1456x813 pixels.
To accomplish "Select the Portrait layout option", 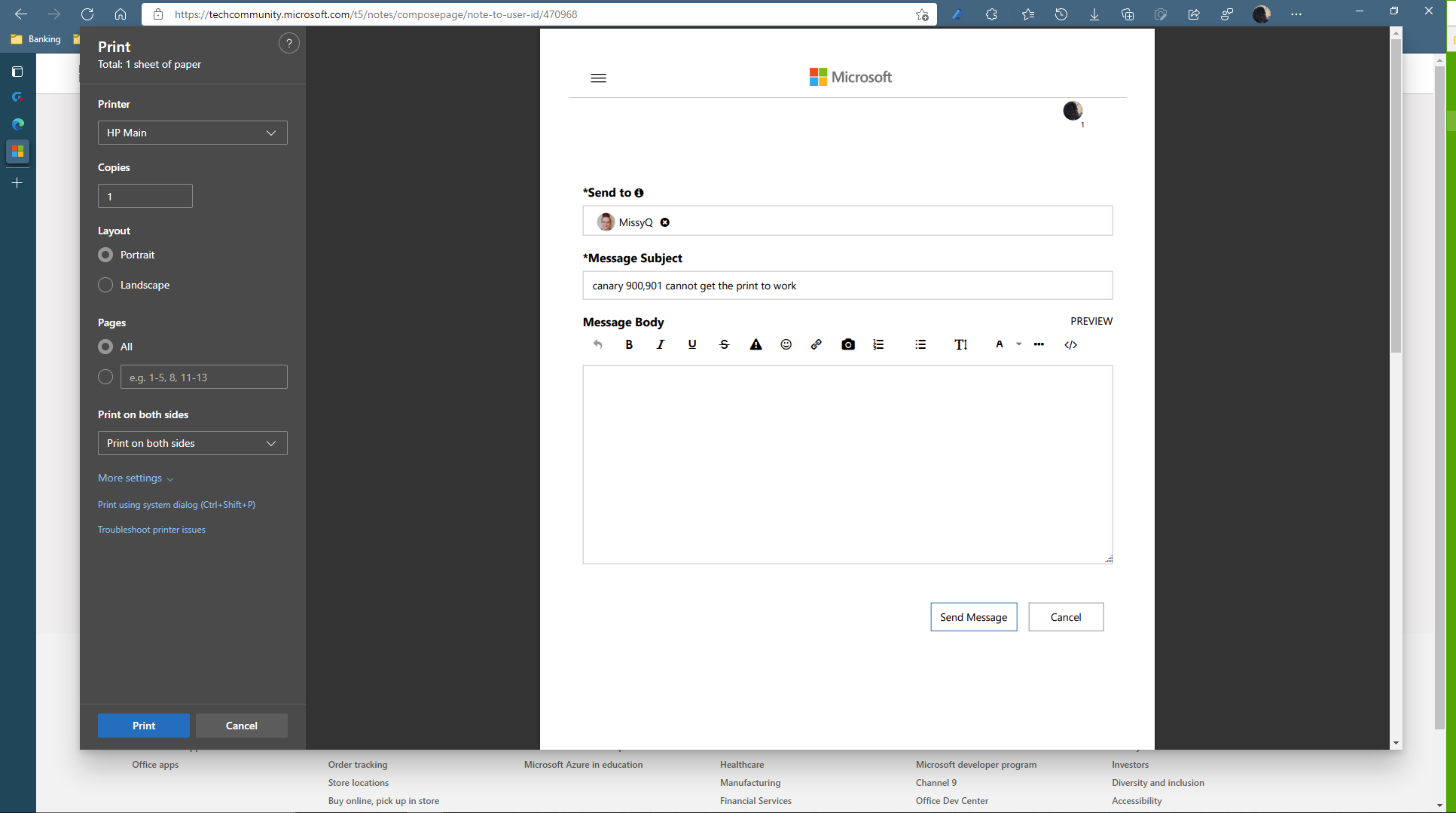I will pos(105,255).
